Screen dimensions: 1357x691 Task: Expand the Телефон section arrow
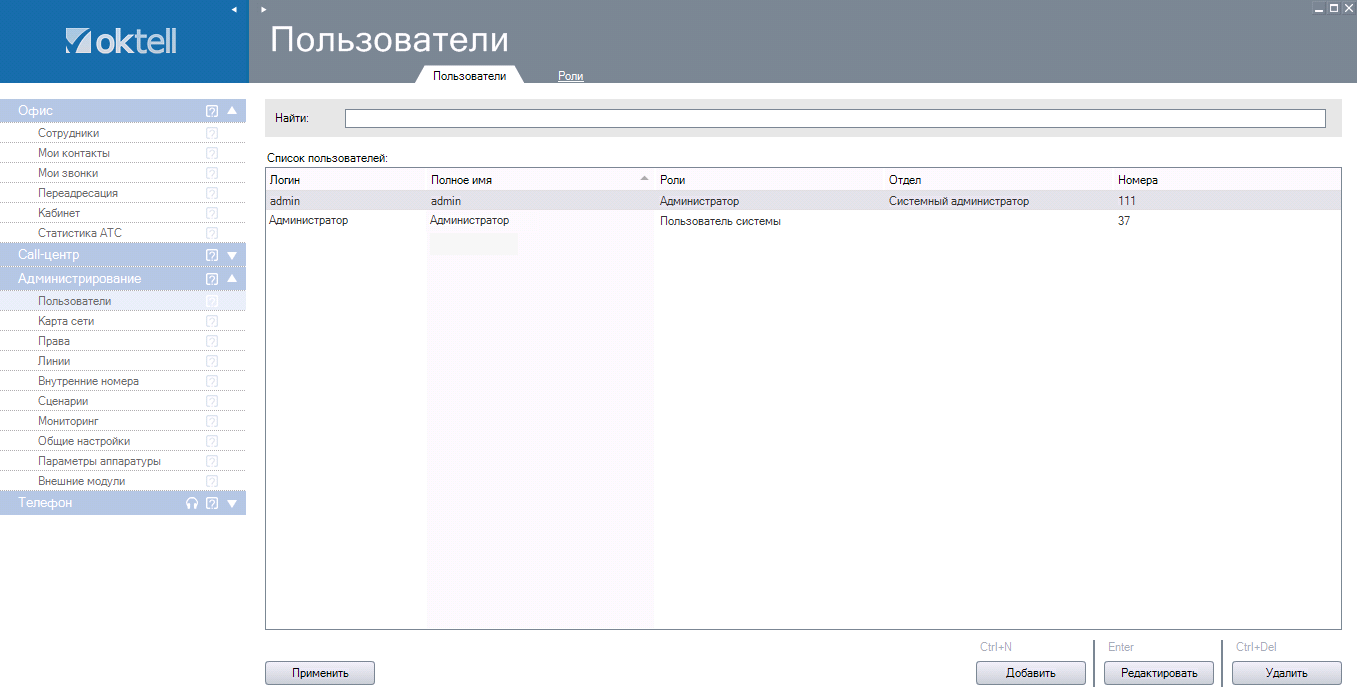click(232, 503)
